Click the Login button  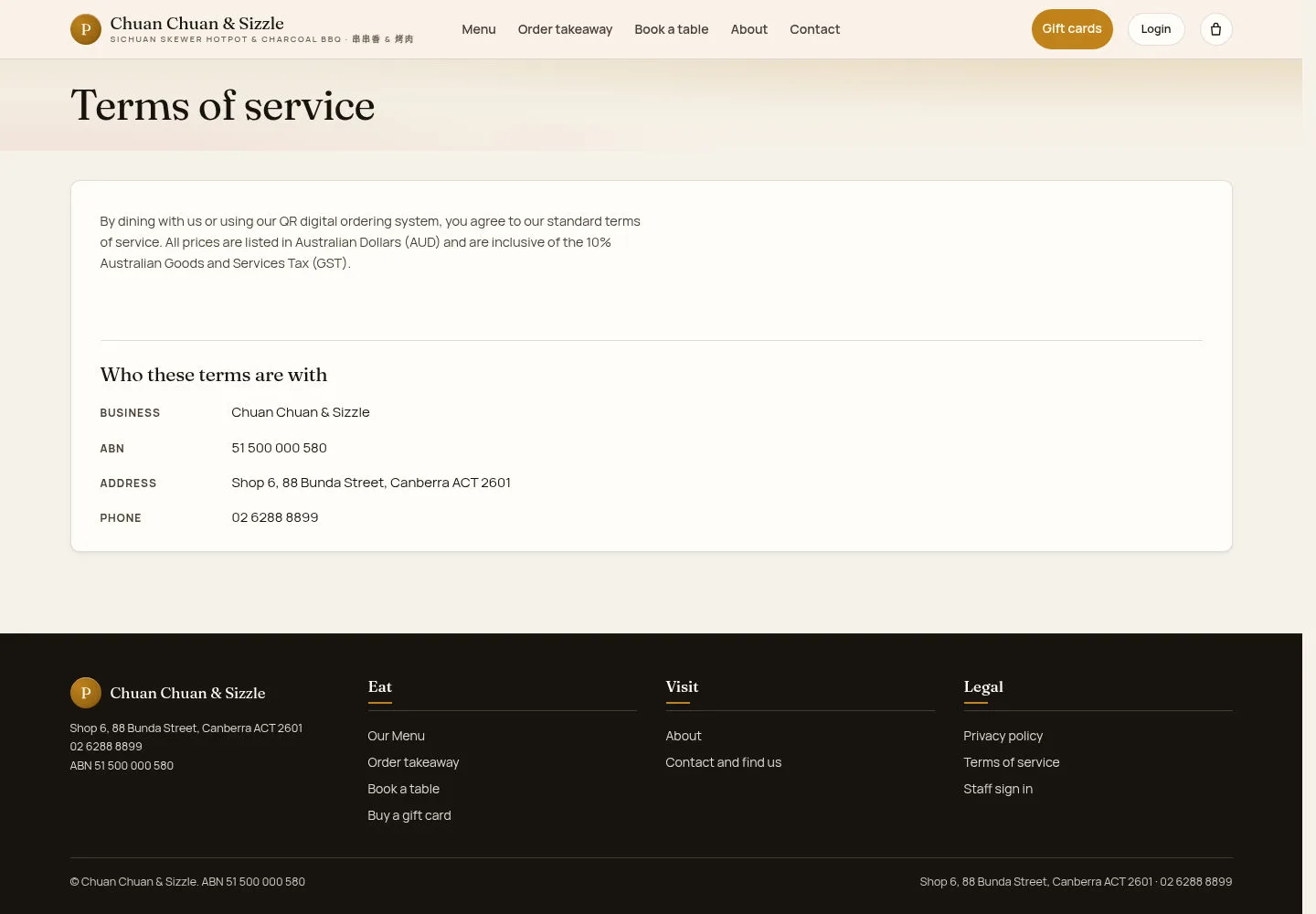coord(1156,29)
